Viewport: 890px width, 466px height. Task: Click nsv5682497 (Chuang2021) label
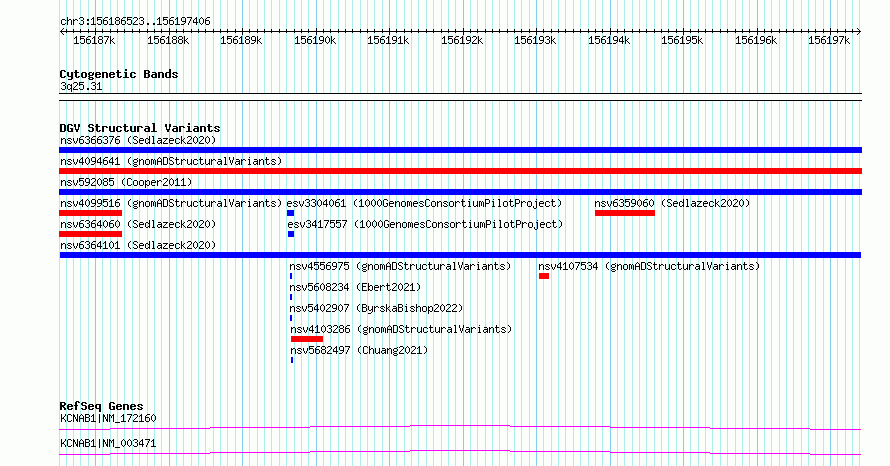pyautogui.click(x=359, y=350)
